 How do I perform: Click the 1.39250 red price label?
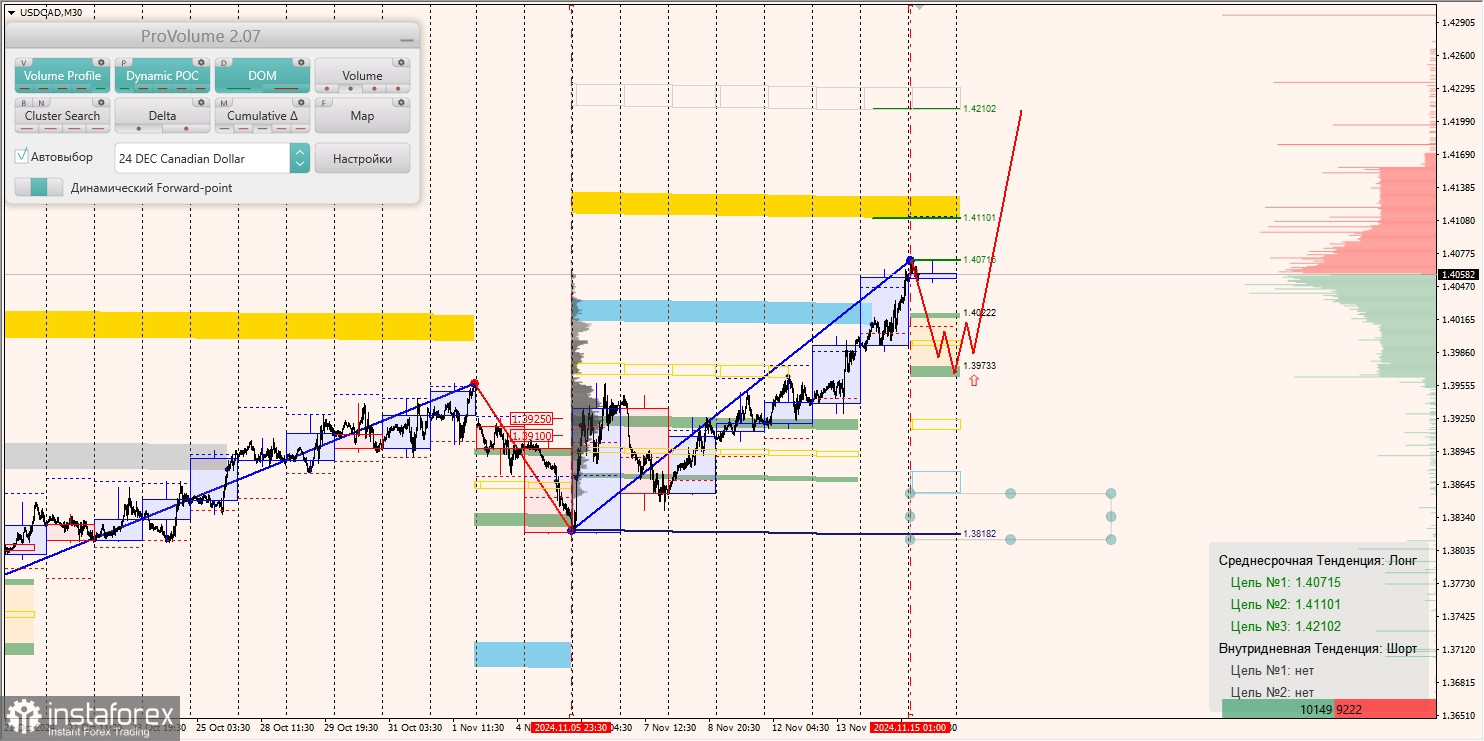tap(531, 419)
